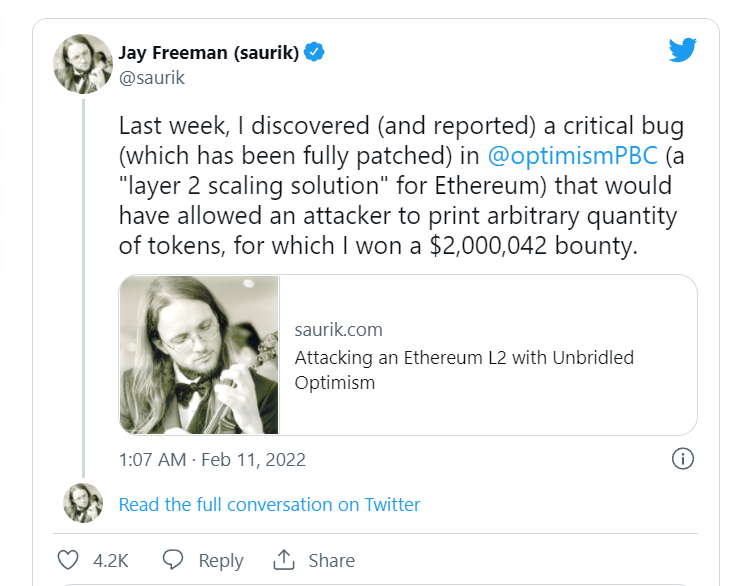The image size is (730, 586).
Task: Click the 4.2K likes count
Action: [110, 560]
